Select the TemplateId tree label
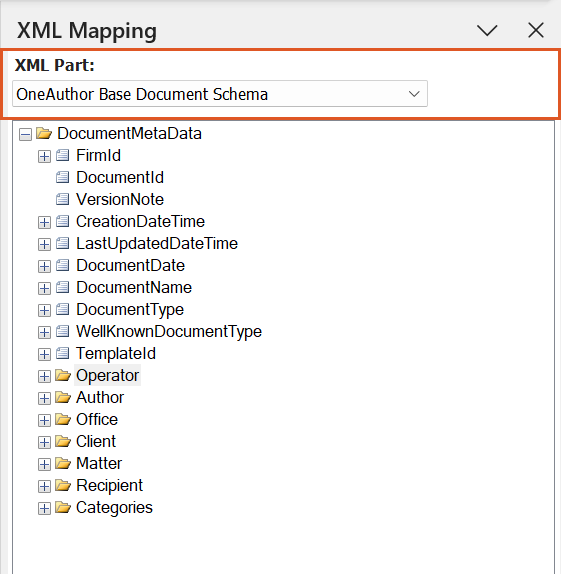 [x=116, y=354]
